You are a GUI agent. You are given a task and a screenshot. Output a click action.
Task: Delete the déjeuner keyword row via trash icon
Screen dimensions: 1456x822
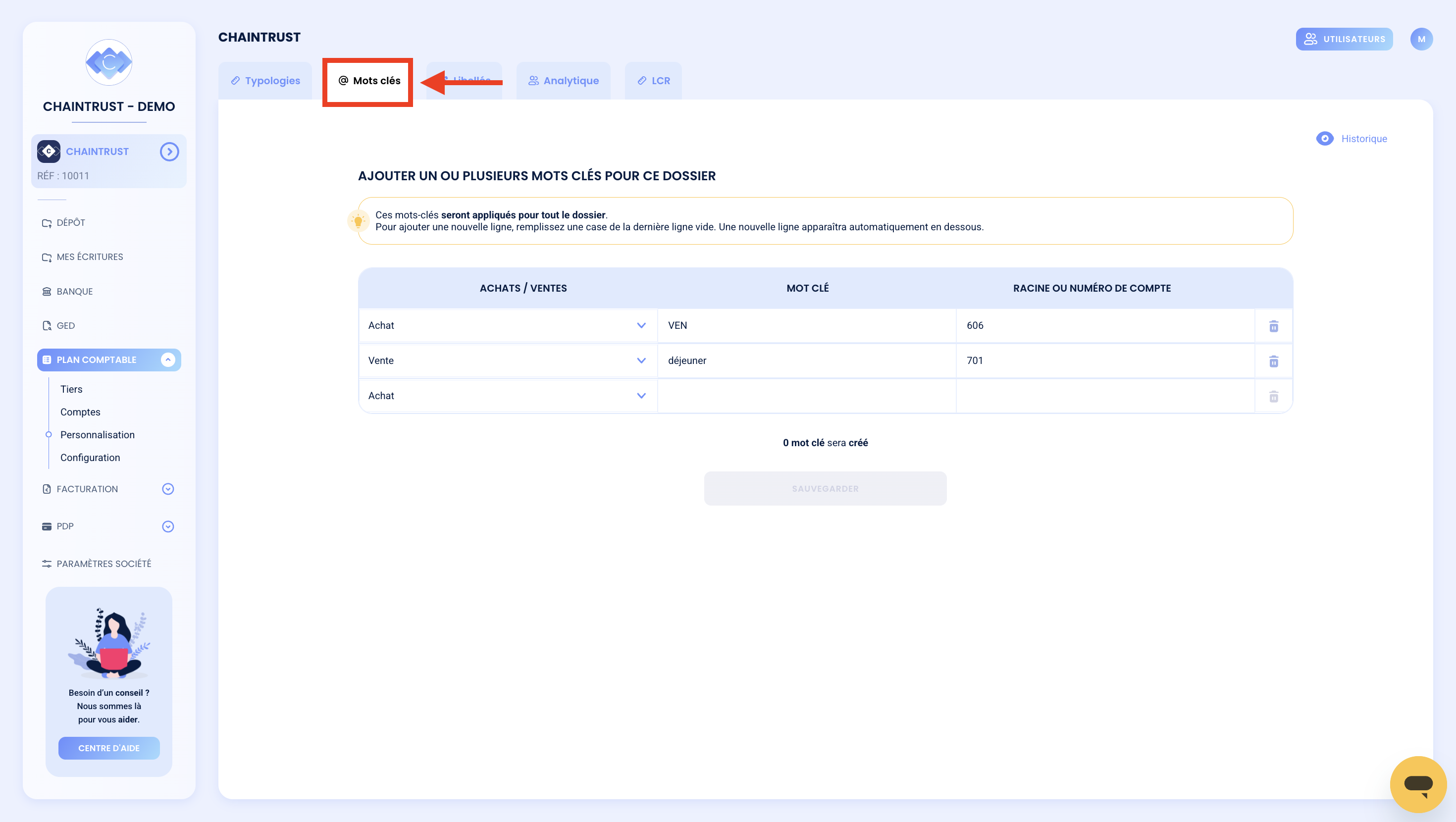click(1273, 361)
